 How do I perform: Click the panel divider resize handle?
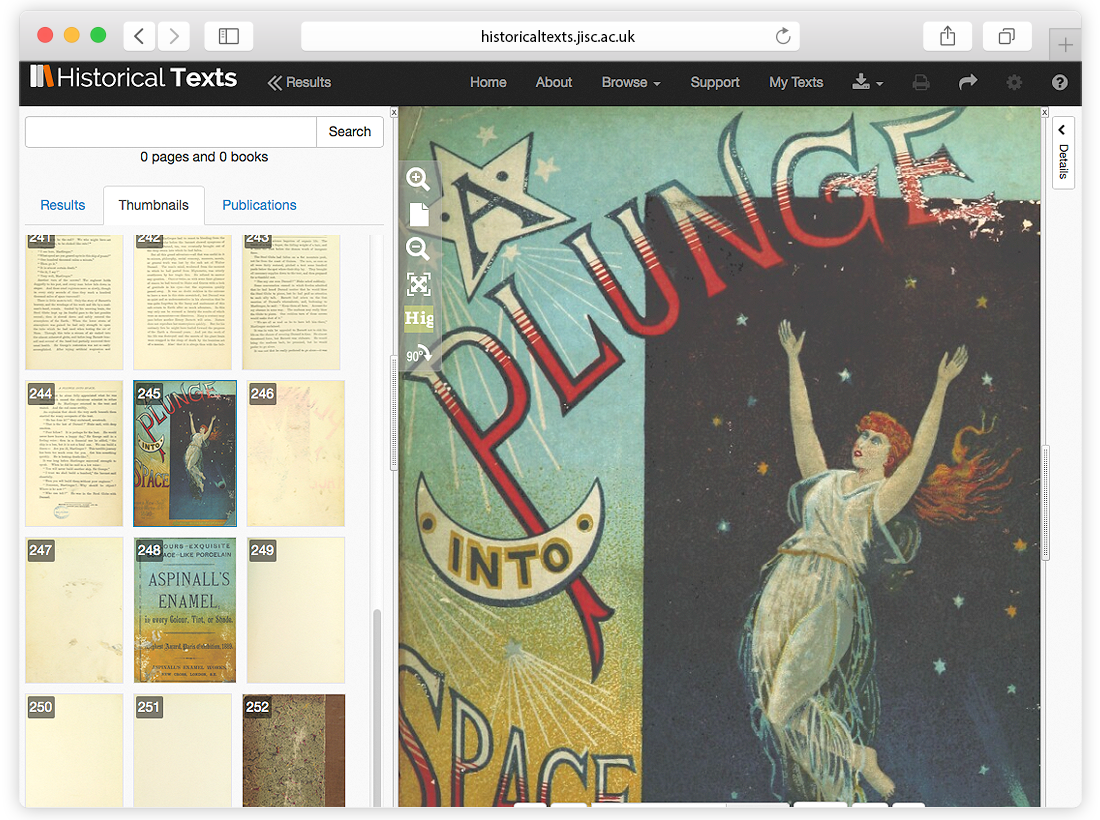[x=394, y=412]
